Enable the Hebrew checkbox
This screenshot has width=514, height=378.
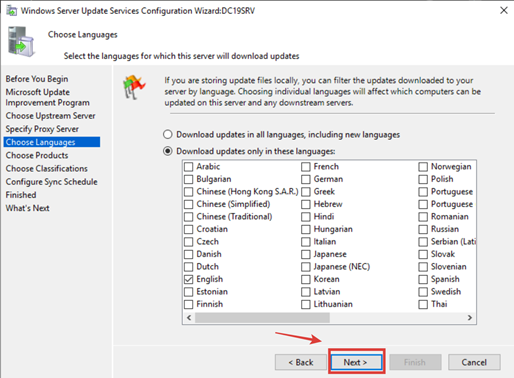(x=306, y=204)
